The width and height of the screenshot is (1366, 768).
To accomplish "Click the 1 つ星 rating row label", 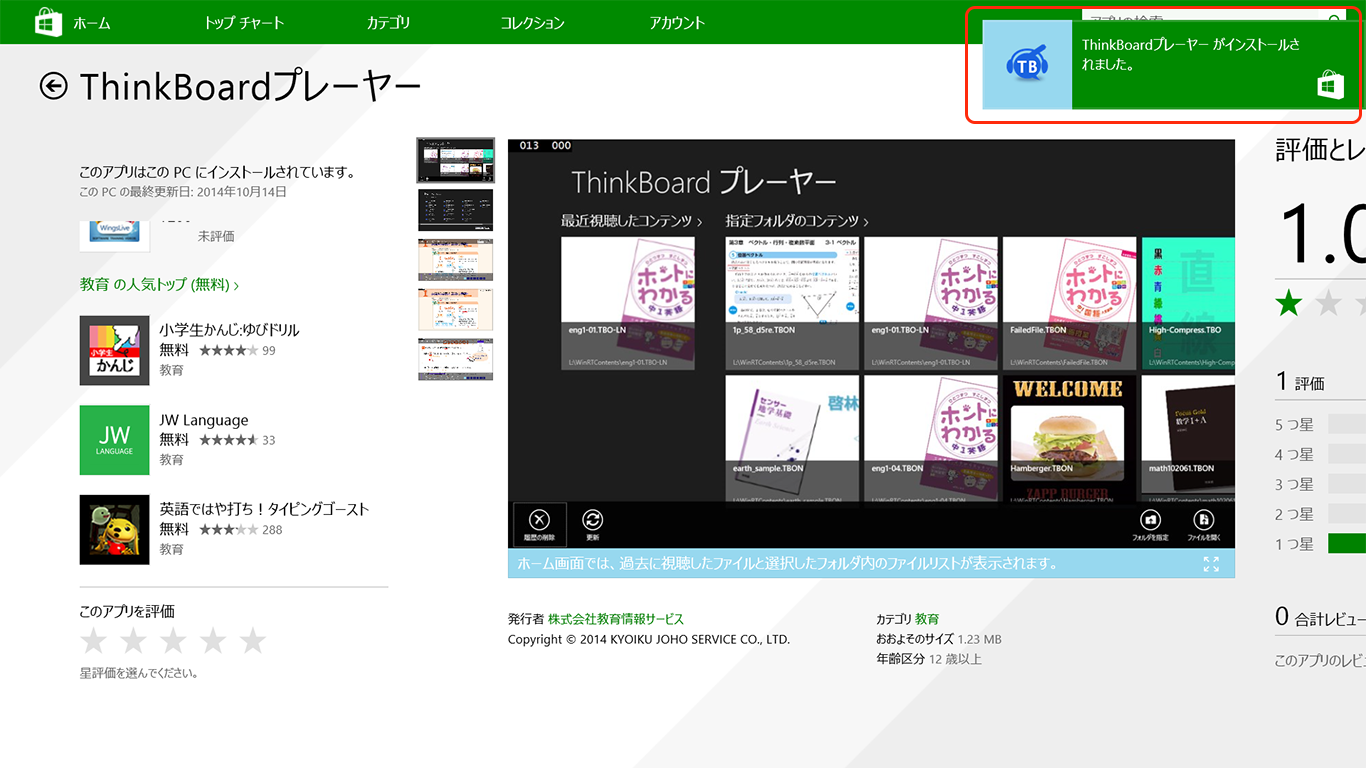I will (x=1294, y=544).
